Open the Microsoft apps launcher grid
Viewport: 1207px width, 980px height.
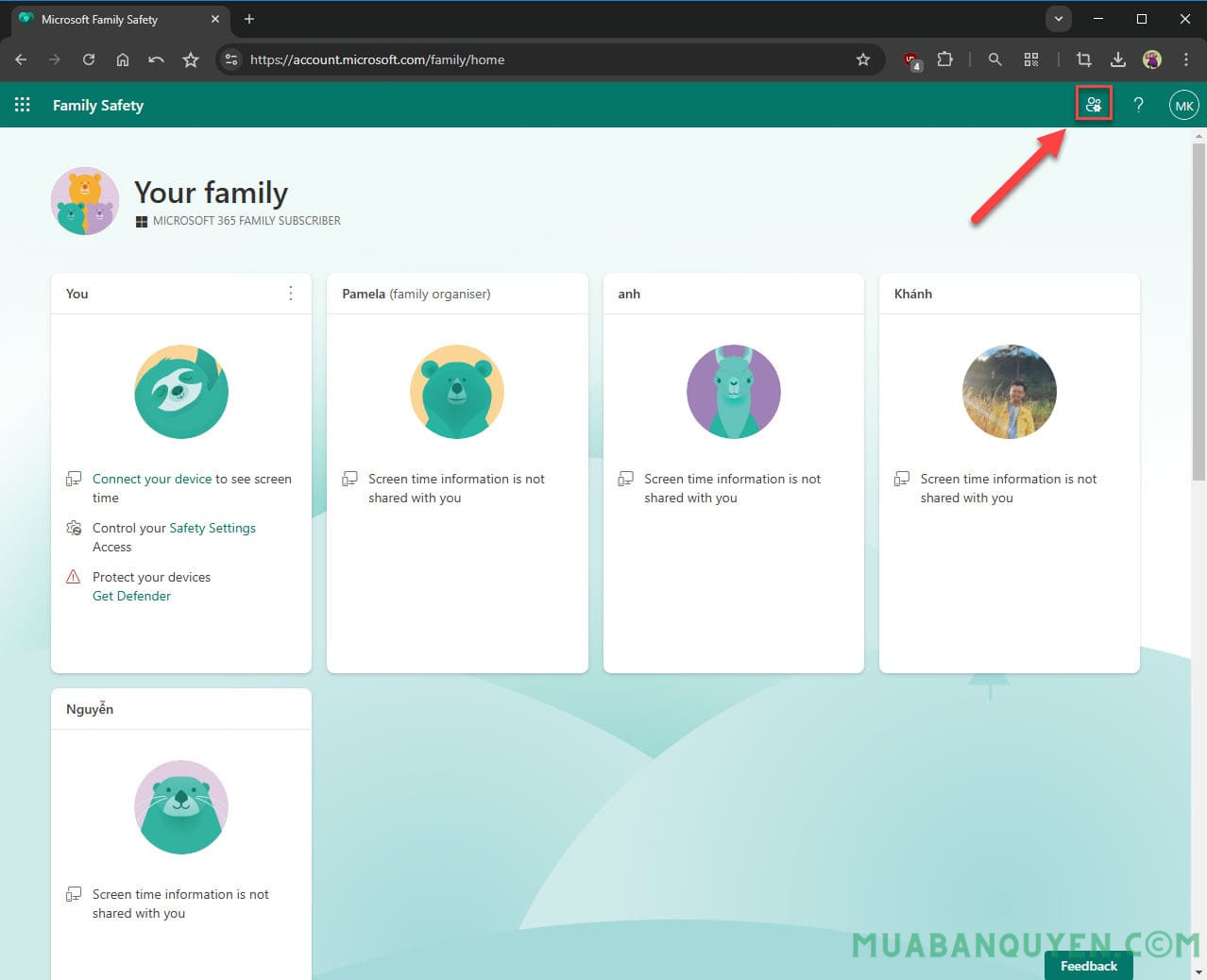point(23,105)
